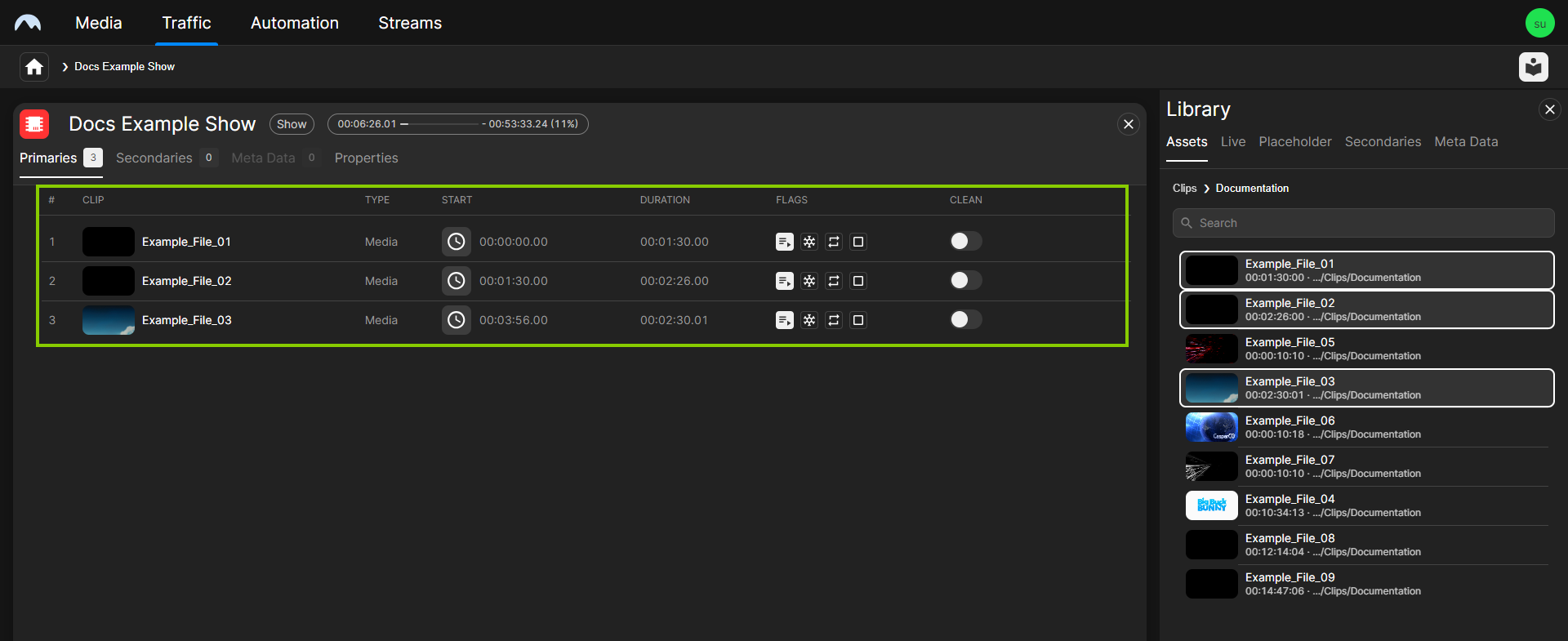This screenshot has height=641, width=1568.
Task: Click the Clips breadcrumb in the Library
Action: 1184,188
